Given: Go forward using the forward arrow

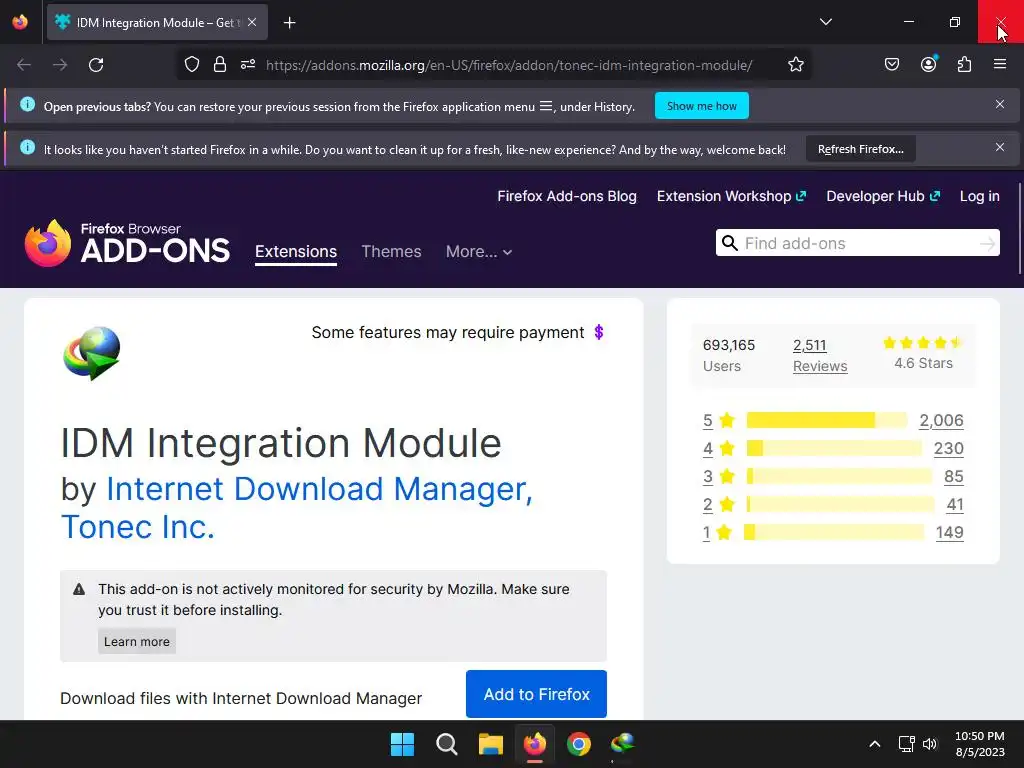Looking at the screenshot, I should [60, 65].
